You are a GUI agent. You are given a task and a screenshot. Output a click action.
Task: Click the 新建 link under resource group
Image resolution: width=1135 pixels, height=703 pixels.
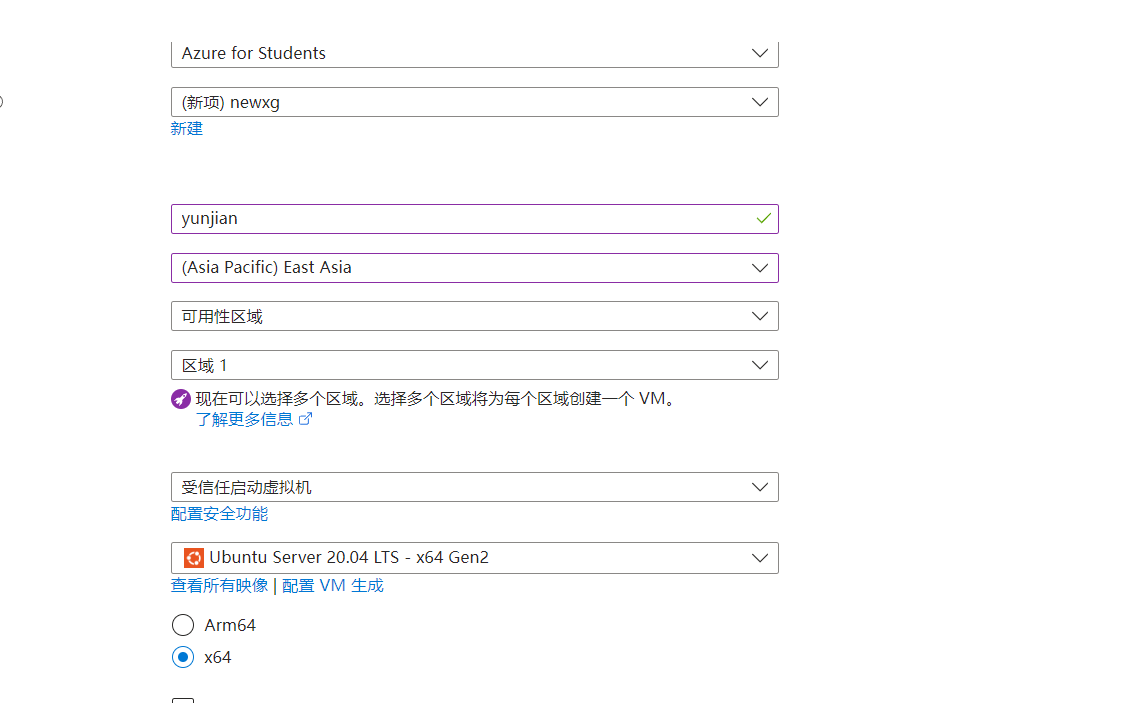click(x=187, y=128)
